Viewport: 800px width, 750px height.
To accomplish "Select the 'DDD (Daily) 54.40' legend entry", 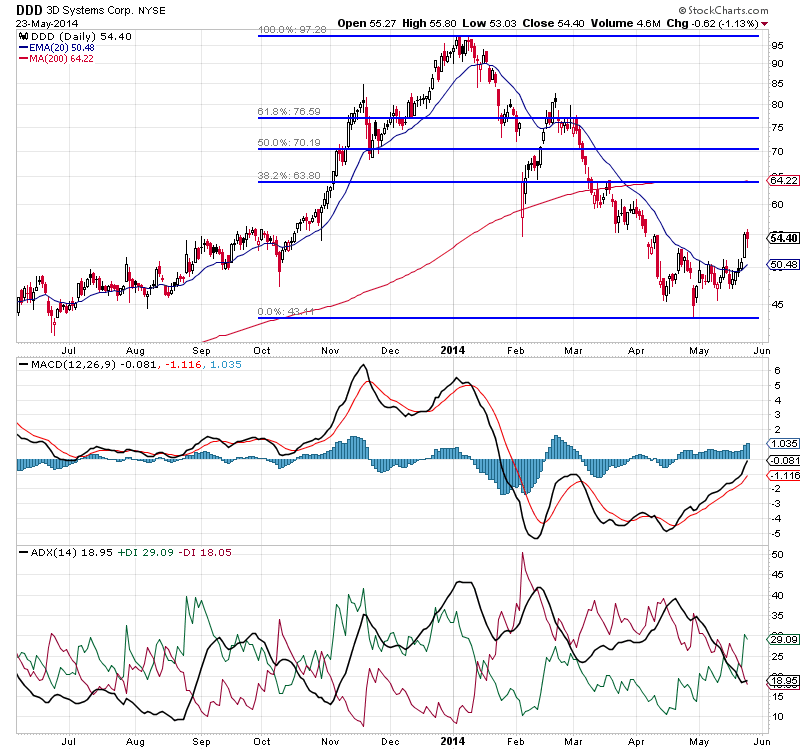I will point(81,36).
